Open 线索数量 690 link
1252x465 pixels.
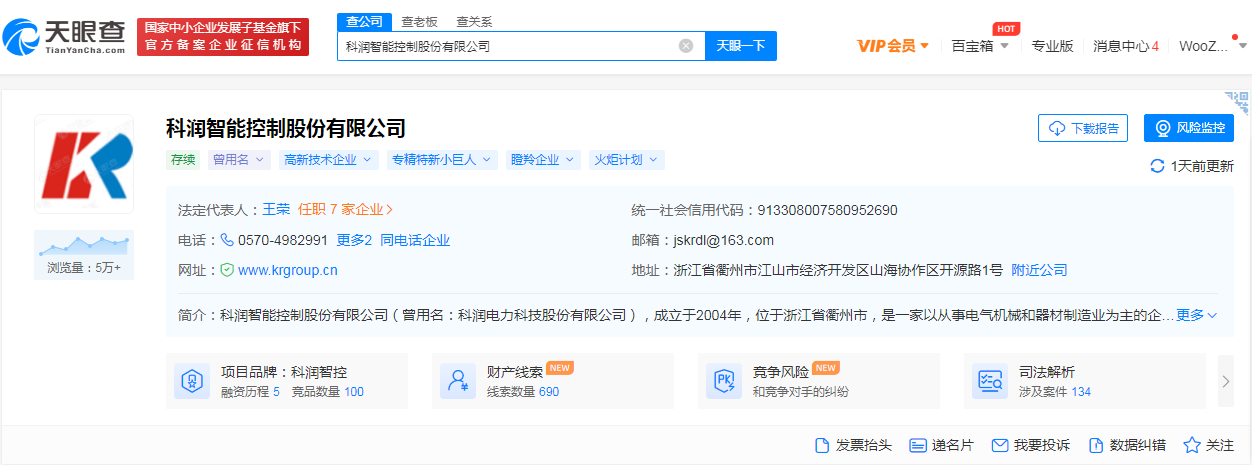(x=523, y=392)
